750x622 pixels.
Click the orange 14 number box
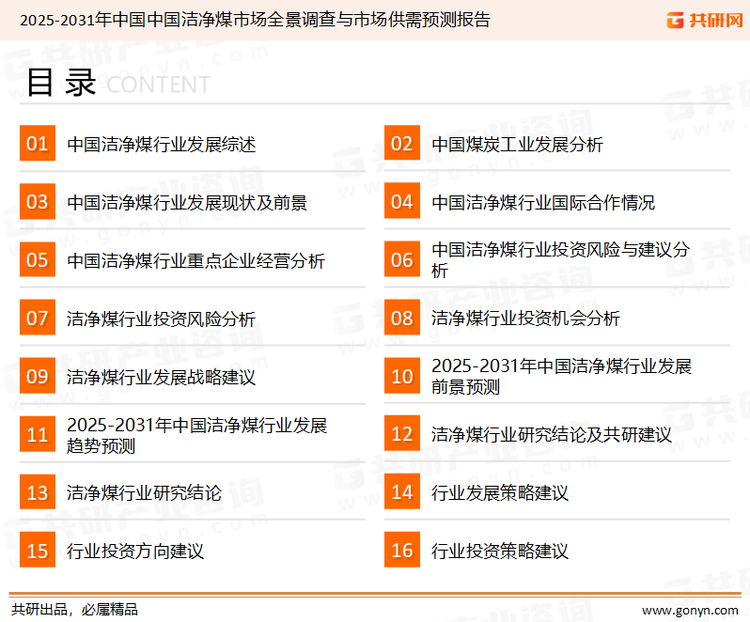click(x=402, y=492)
